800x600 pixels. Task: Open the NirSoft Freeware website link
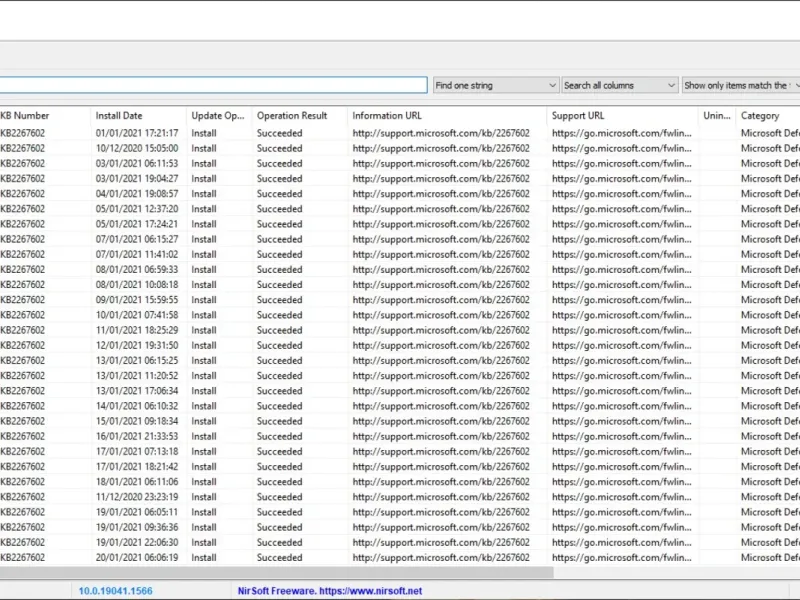pyautogui.click(x=330, y=591)
